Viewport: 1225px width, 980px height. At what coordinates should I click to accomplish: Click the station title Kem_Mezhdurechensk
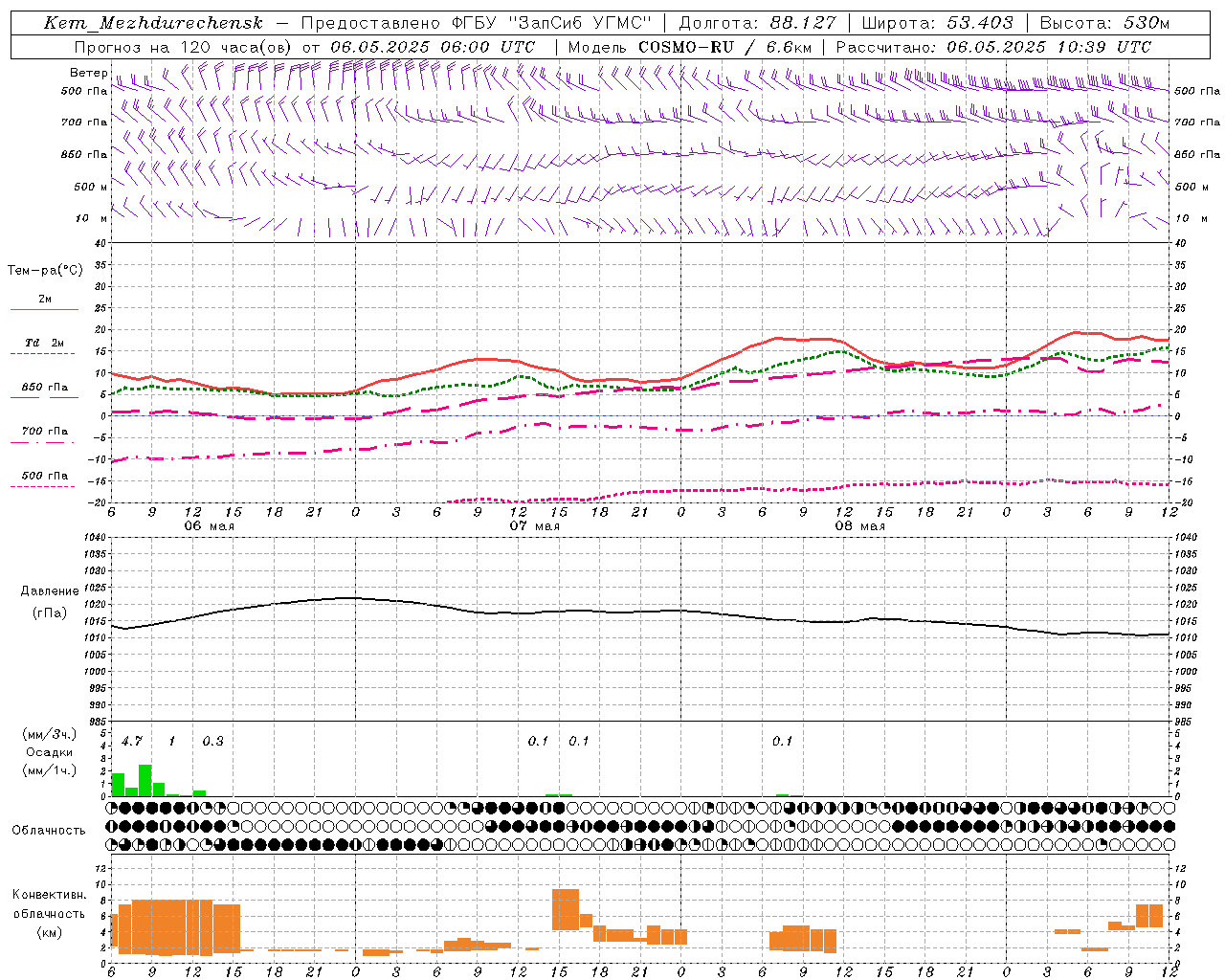[x=153, y=23]
